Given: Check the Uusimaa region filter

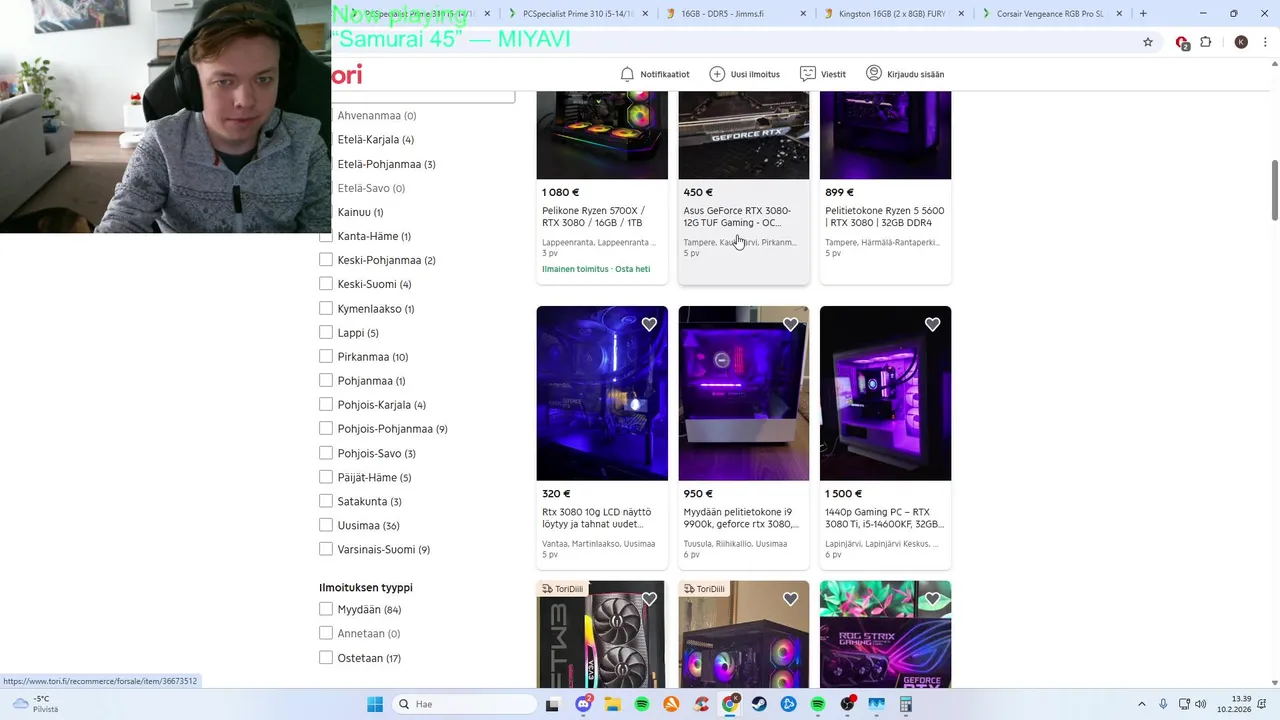Looking at the screenshot, I should coord(326,525).
